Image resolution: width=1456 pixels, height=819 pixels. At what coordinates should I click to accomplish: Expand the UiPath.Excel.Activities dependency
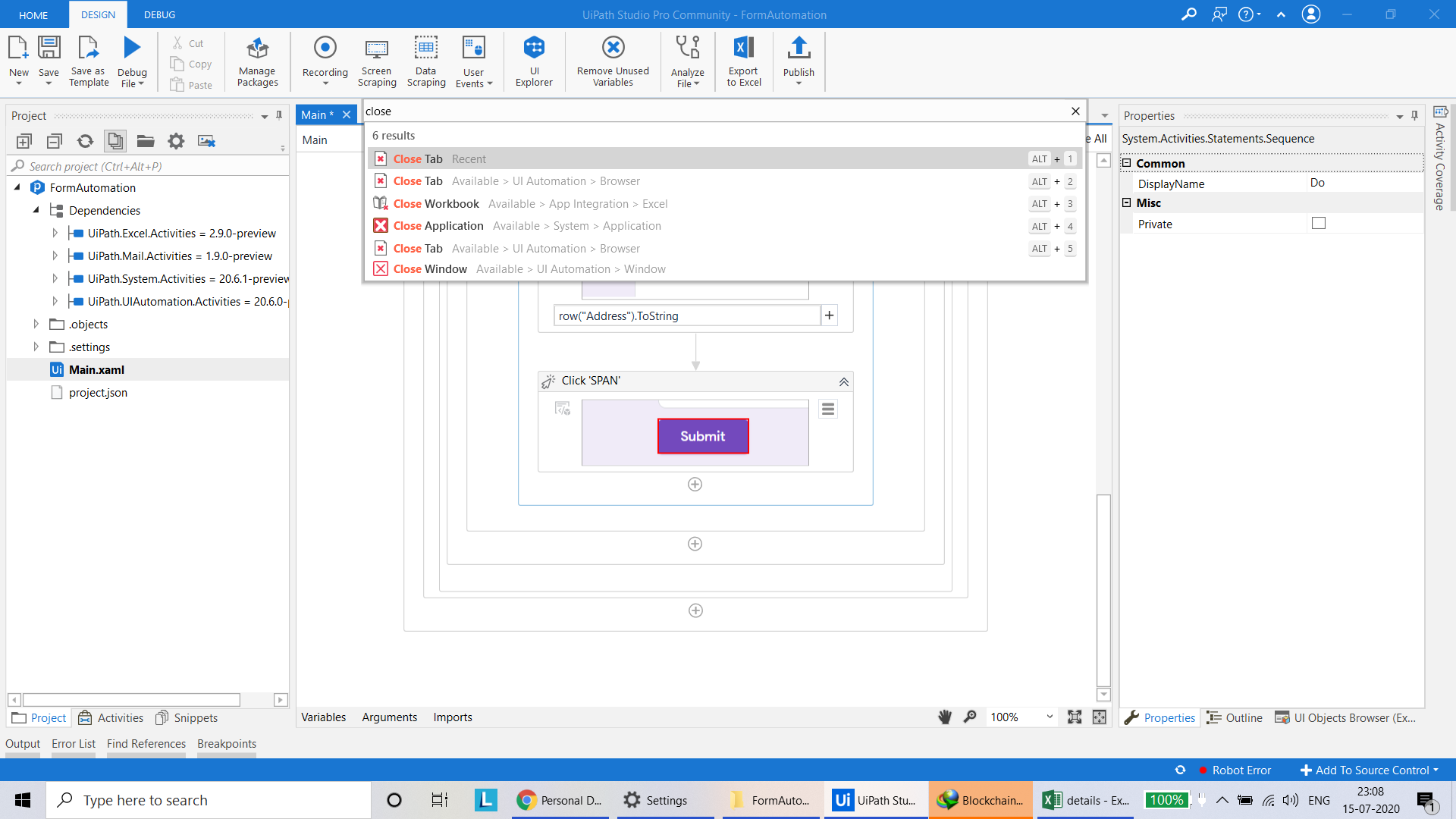click(55, 234)
